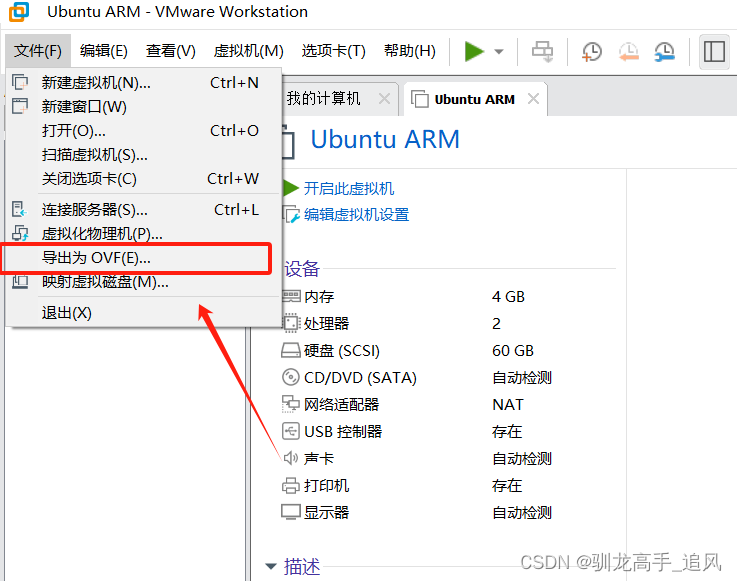The image size is (737, 581).
Task: Click the Ubuntu ARM heading title
Action: coord(385,139)
